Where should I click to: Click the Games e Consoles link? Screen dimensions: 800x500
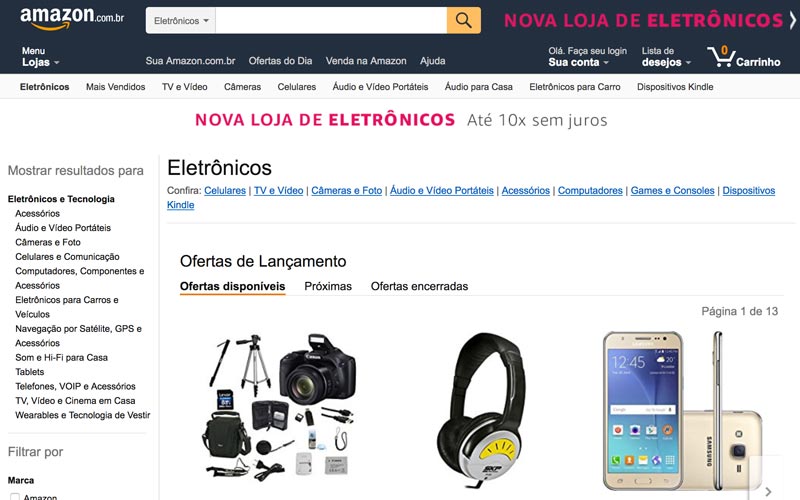(x=672, y=190)
